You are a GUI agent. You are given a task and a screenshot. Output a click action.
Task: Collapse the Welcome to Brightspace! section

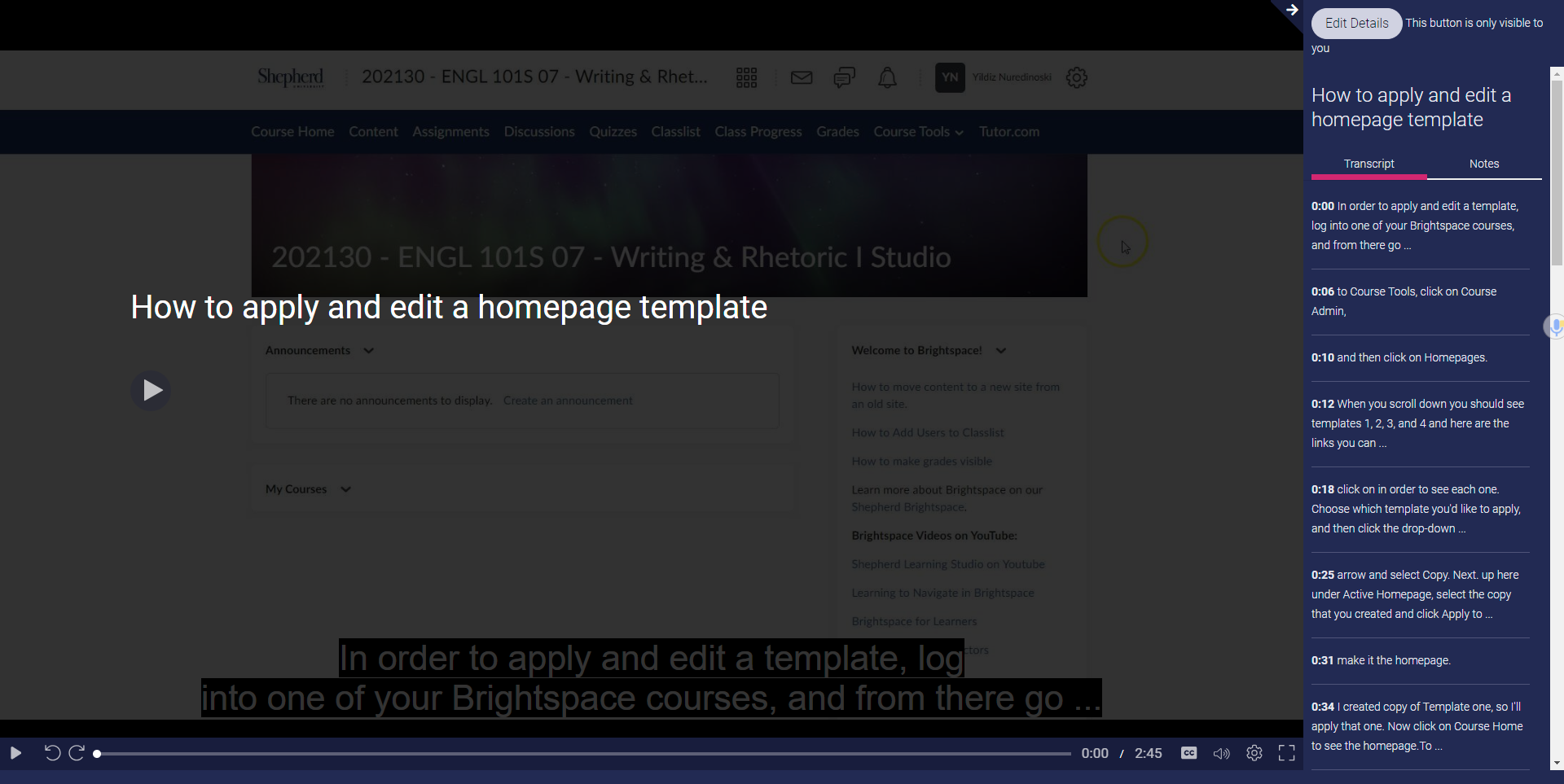(x=1001, y=350)
